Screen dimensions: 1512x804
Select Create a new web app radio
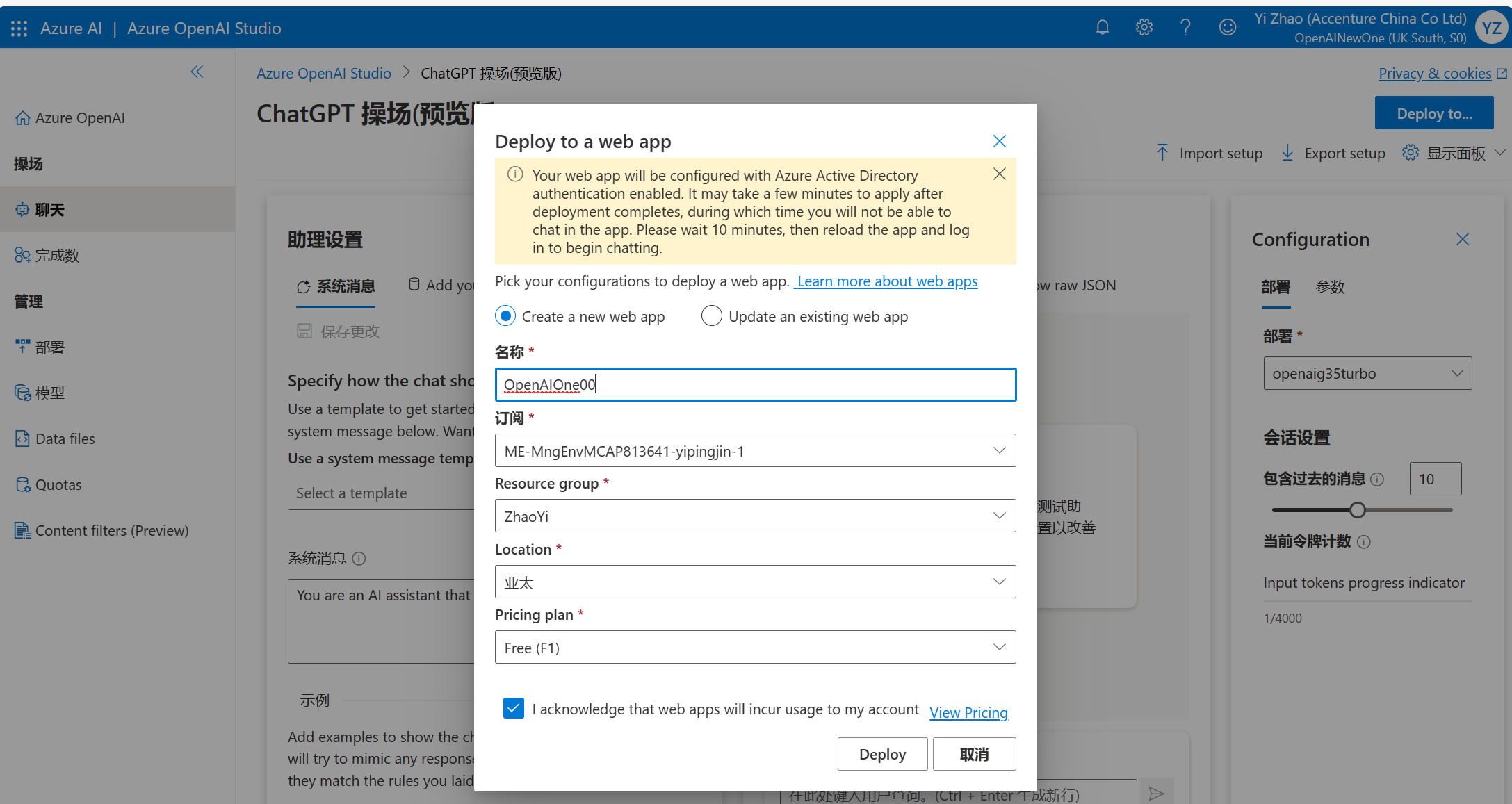click(505, 316)
